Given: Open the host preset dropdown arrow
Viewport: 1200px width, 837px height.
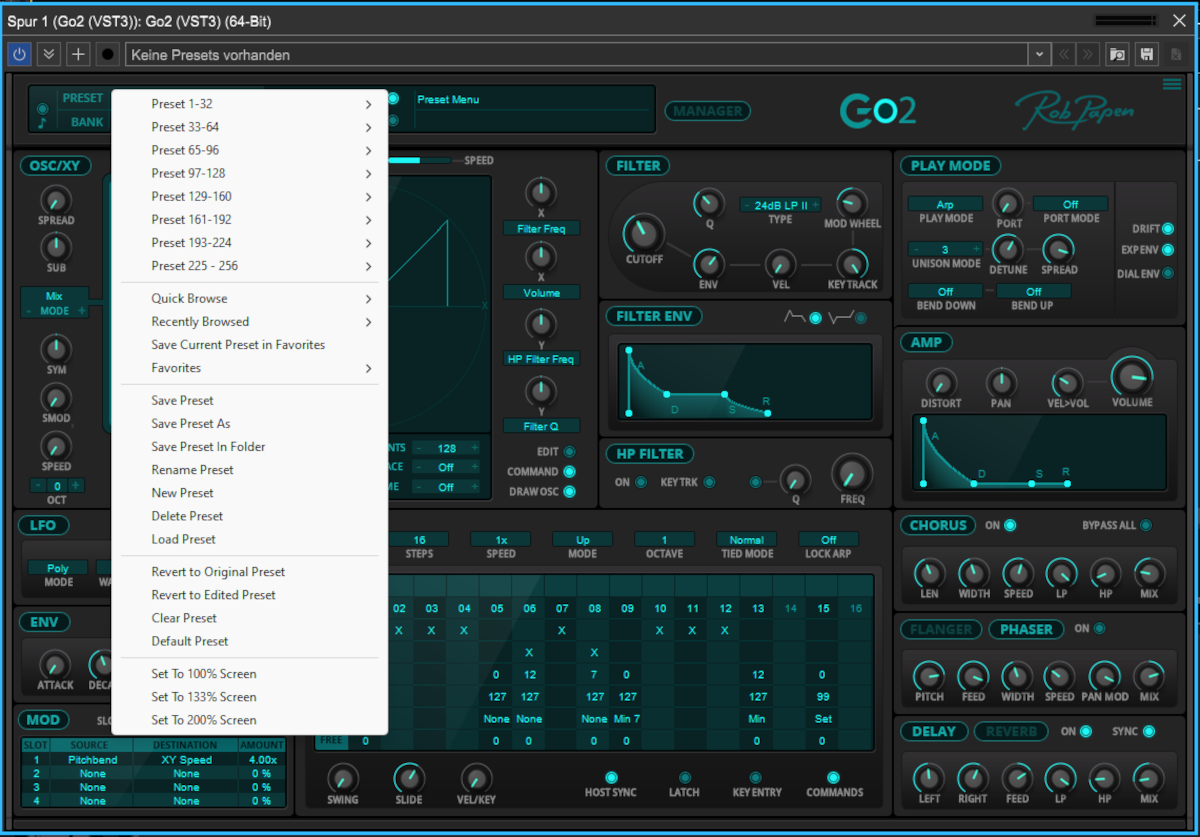Looking at the screenshot, I should 1040,54.
